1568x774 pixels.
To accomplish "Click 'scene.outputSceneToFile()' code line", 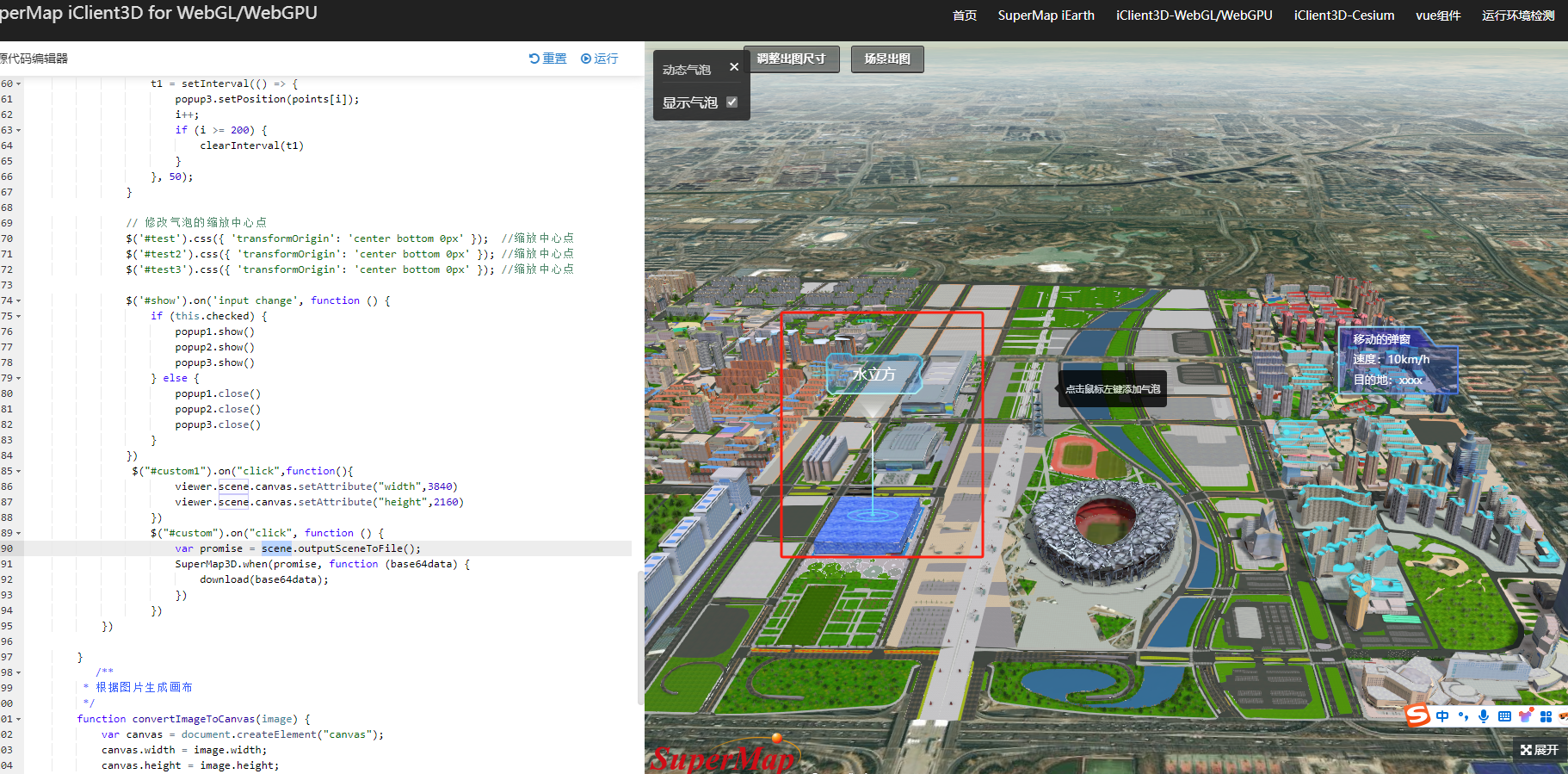I will point(298,548).
